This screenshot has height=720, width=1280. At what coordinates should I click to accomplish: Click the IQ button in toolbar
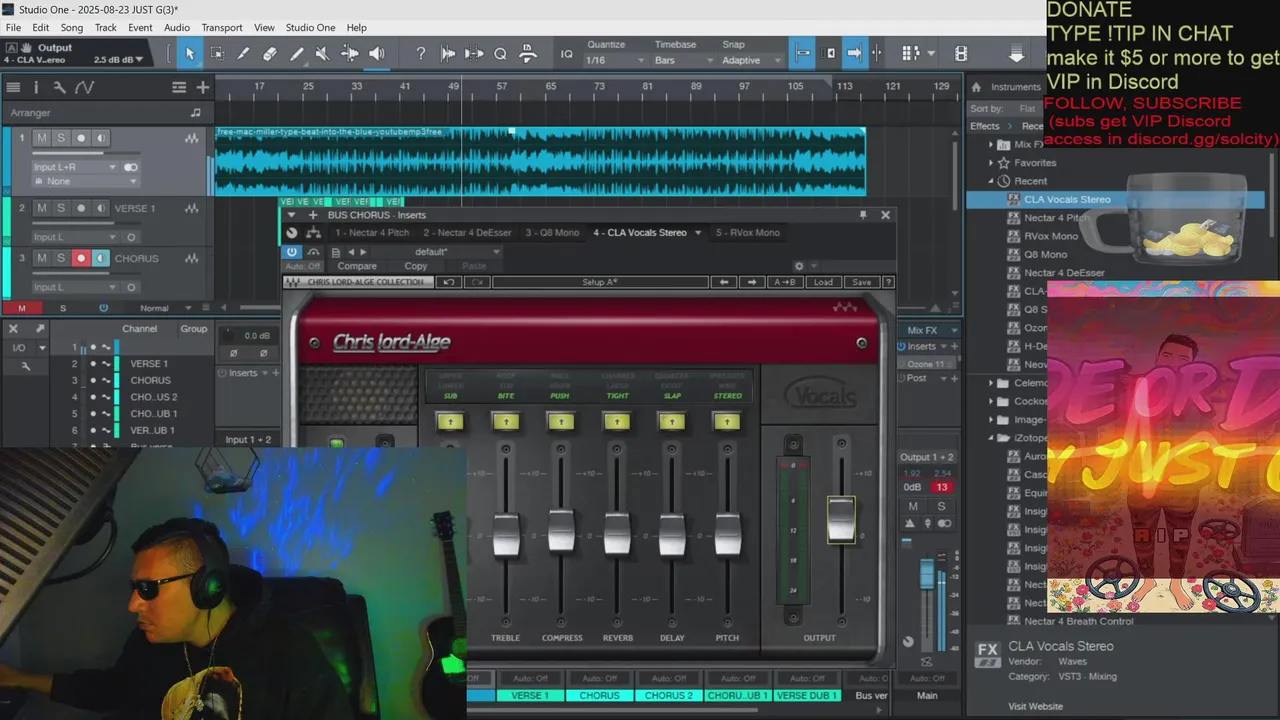click(567, 54)
